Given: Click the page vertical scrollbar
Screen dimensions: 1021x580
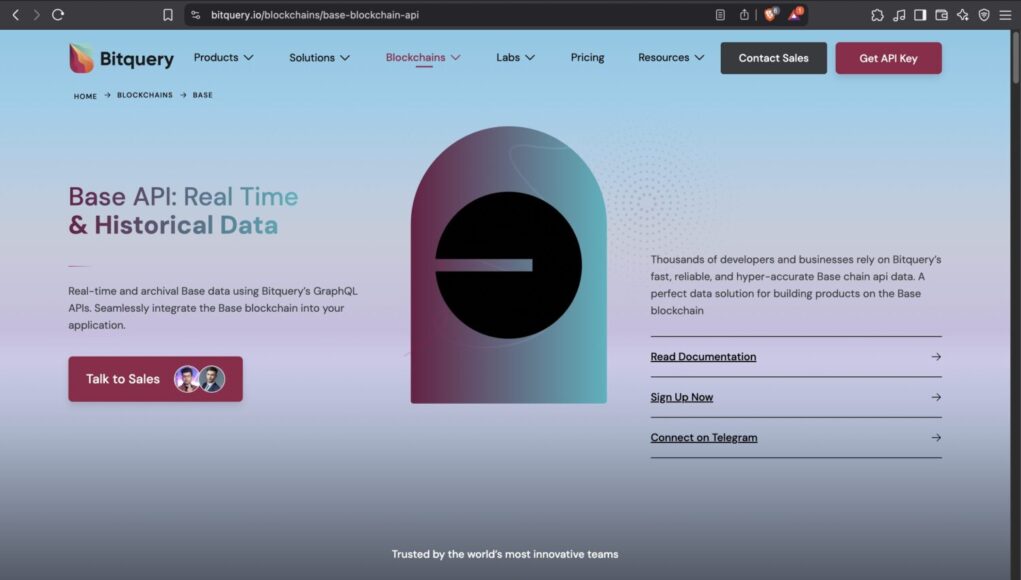Looking at the screenshot, I should pyautogui.click(x=1015, y=59).
